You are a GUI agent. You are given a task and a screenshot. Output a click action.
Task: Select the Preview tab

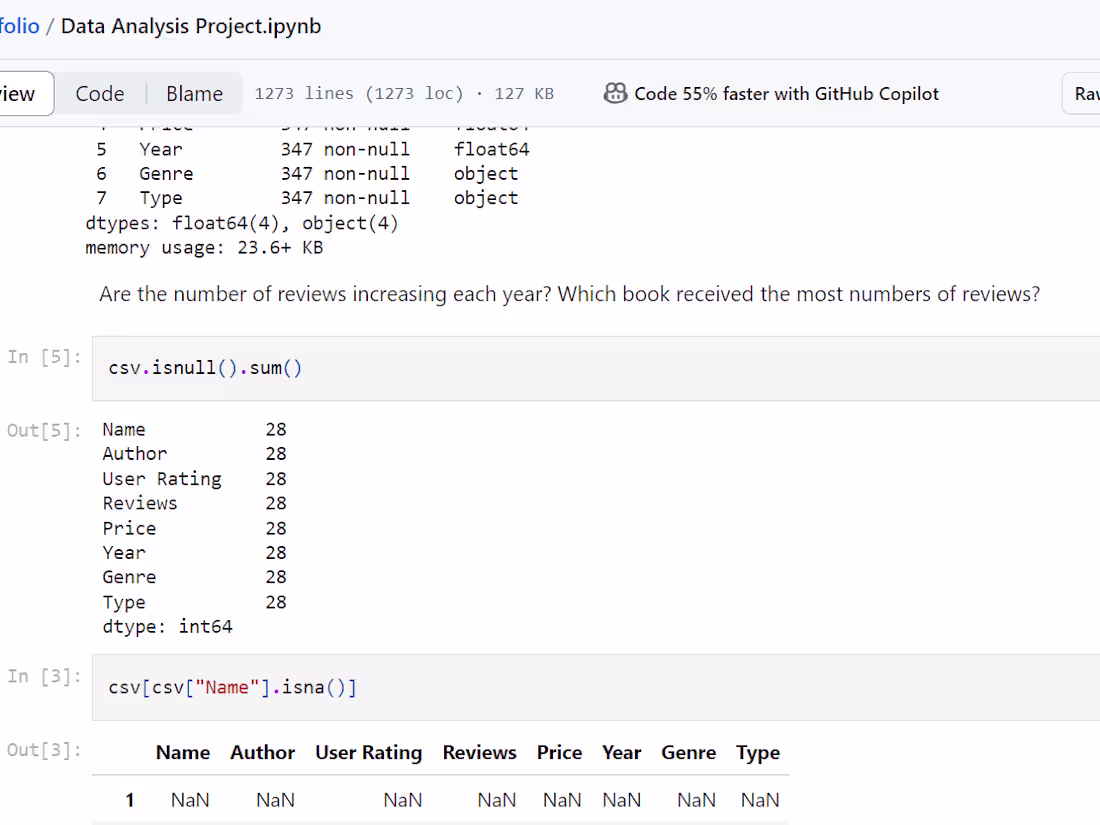point(20,93)
